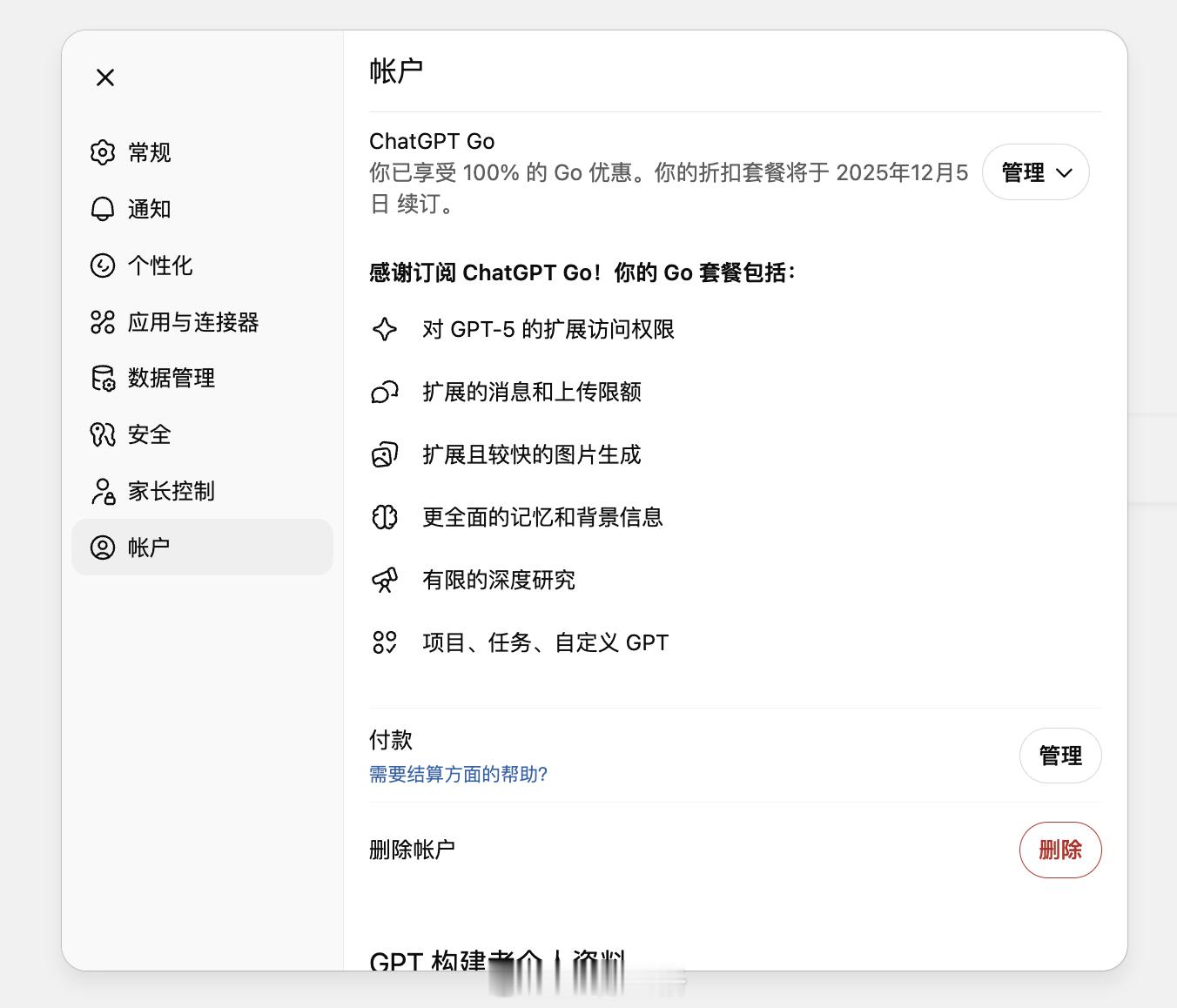Click the 管理 button for 付款
Screen dimensions: 1177x1008
(x=1060, y=756)
